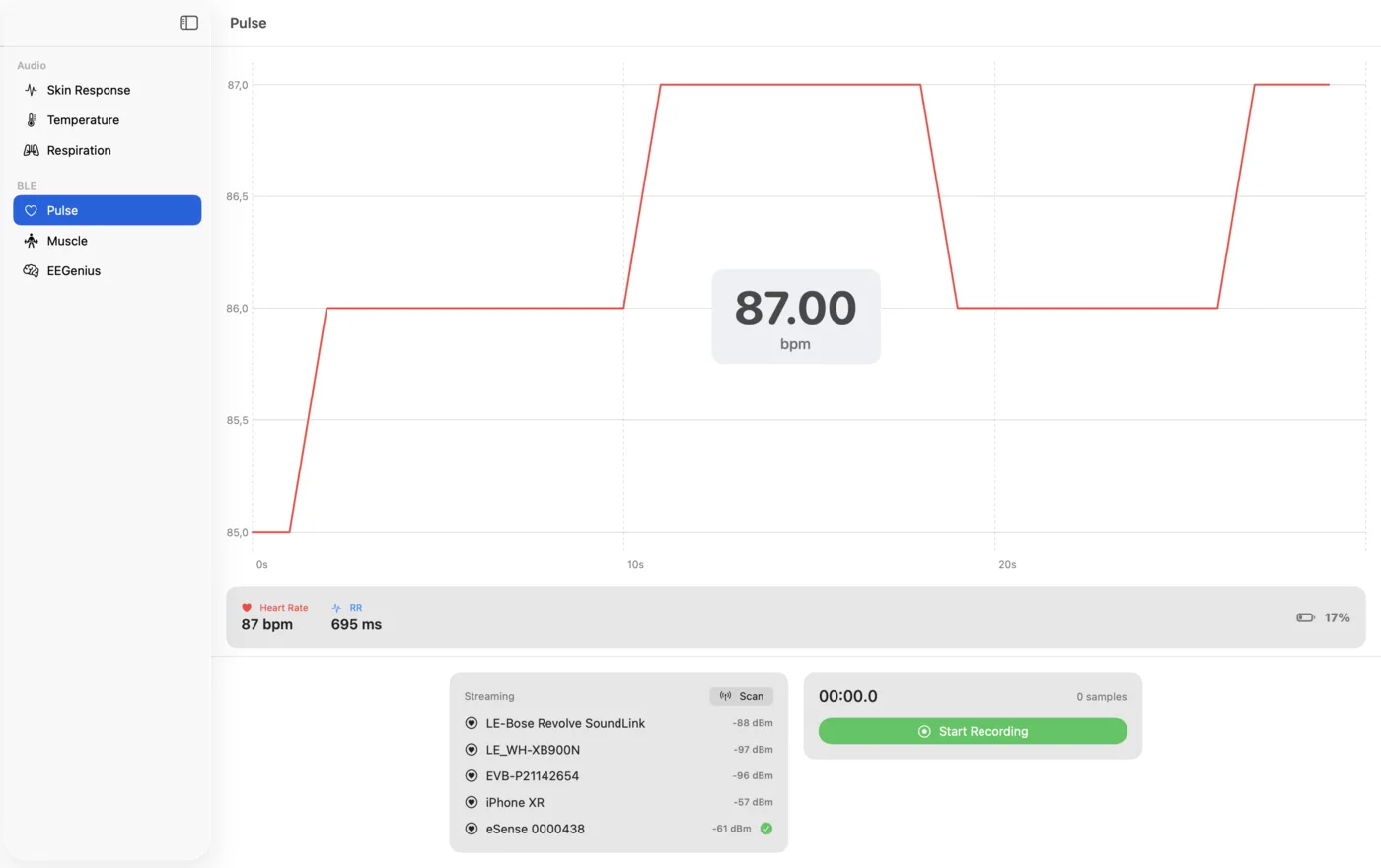Open the Skin Response section
This screenshot has width=1381, height=868.
click(107, 90)
